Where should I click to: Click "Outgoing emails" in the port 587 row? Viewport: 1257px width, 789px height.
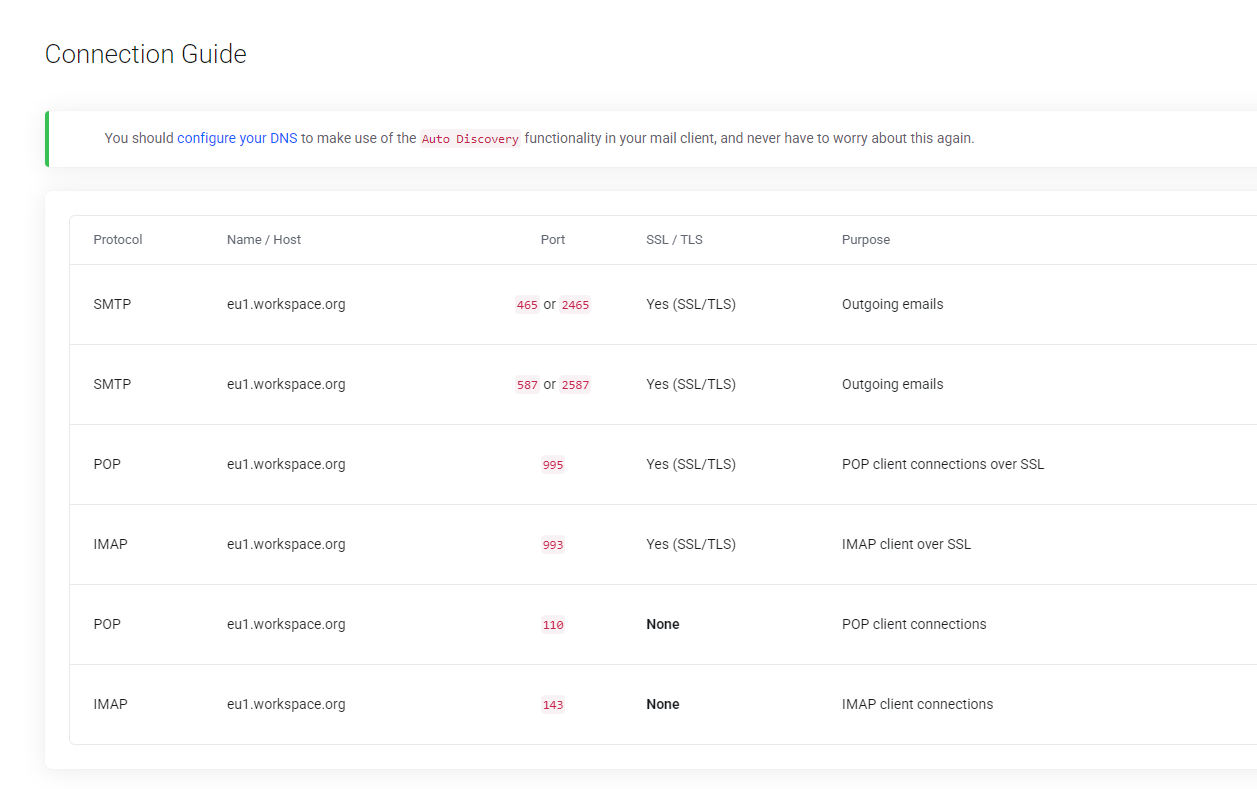pos(893,384)
